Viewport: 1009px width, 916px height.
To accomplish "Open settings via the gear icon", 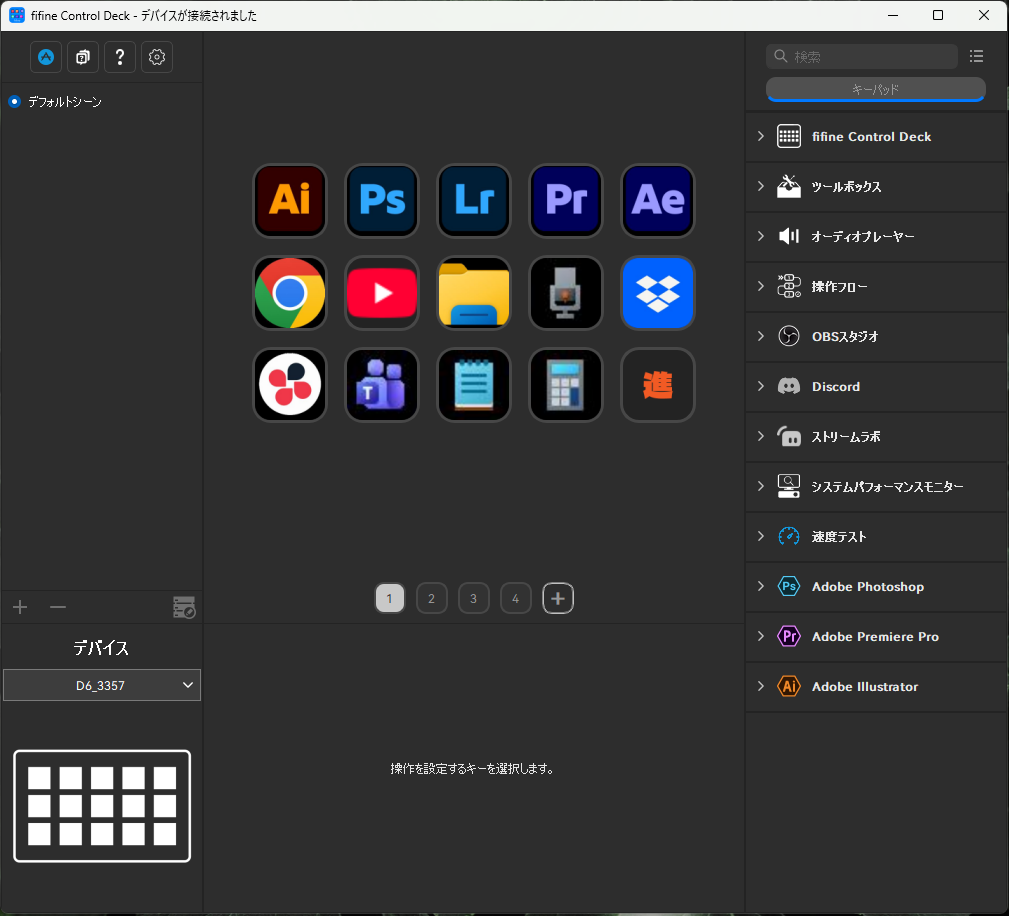I will [157, 57].
